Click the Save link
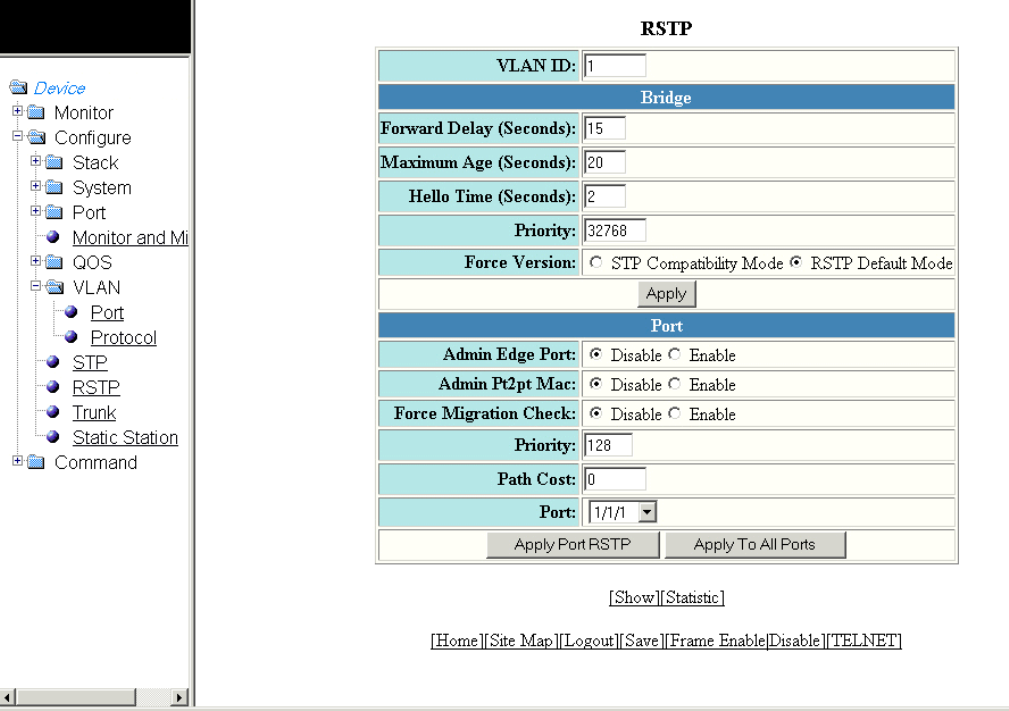The image size is (1009, 711). tap(642, 641)
